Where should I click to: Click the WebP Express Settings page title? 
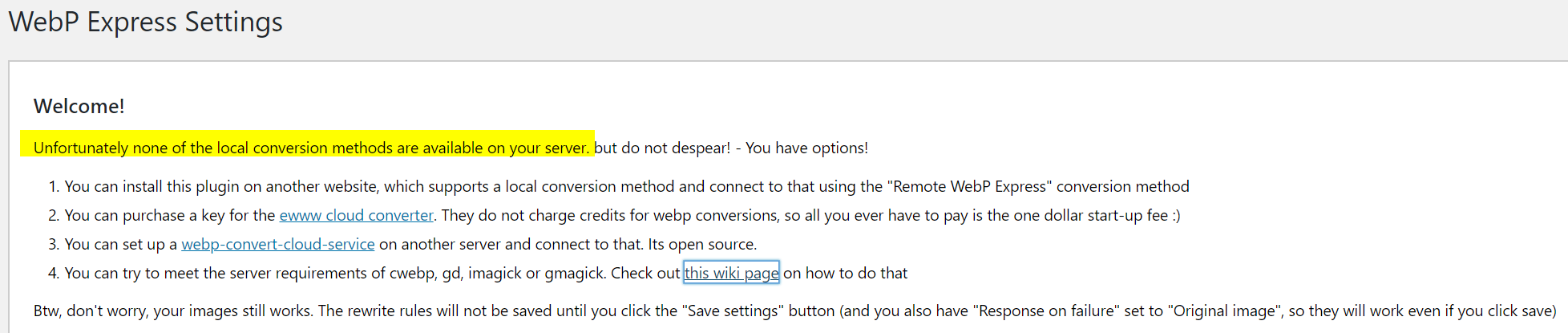pyautogui.click(x=145, y=22)
